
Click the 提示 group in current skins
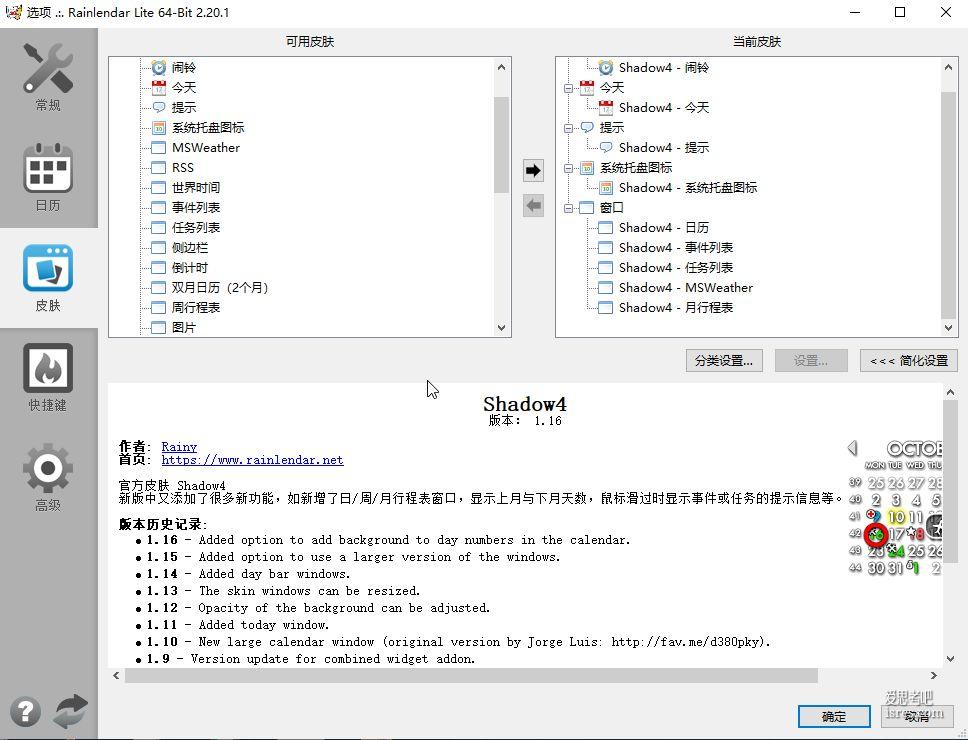coord(611,128)
